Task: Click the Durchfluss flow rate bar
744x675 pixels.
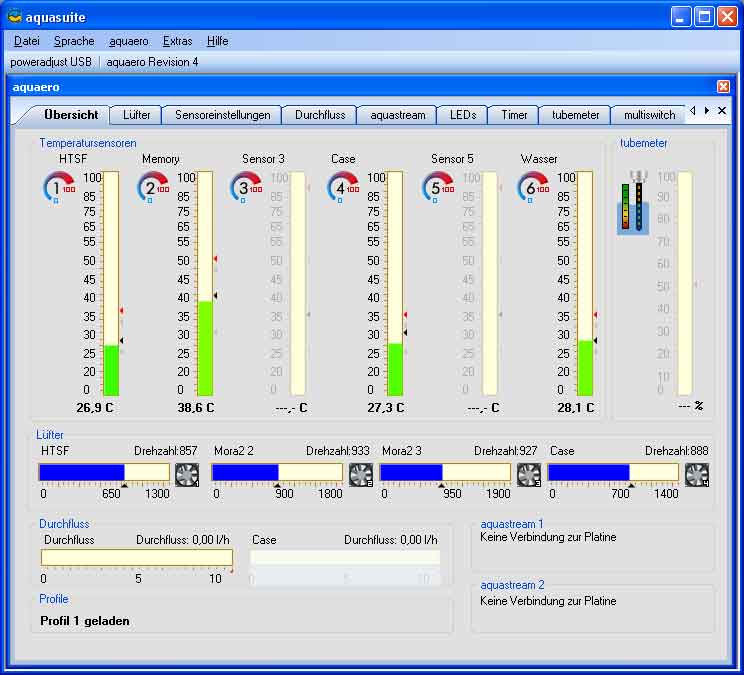Action: [x=137, y=557]
